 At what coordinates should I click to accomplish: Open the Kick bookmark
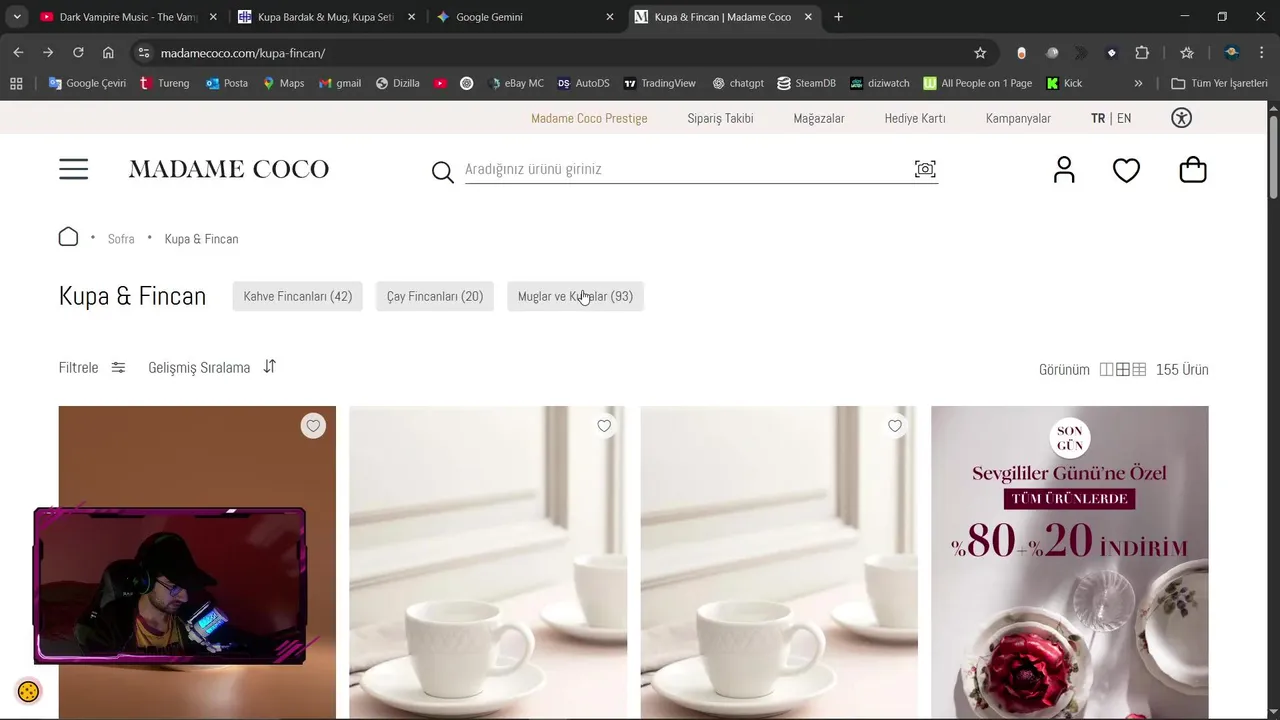tap(1064, 83)
